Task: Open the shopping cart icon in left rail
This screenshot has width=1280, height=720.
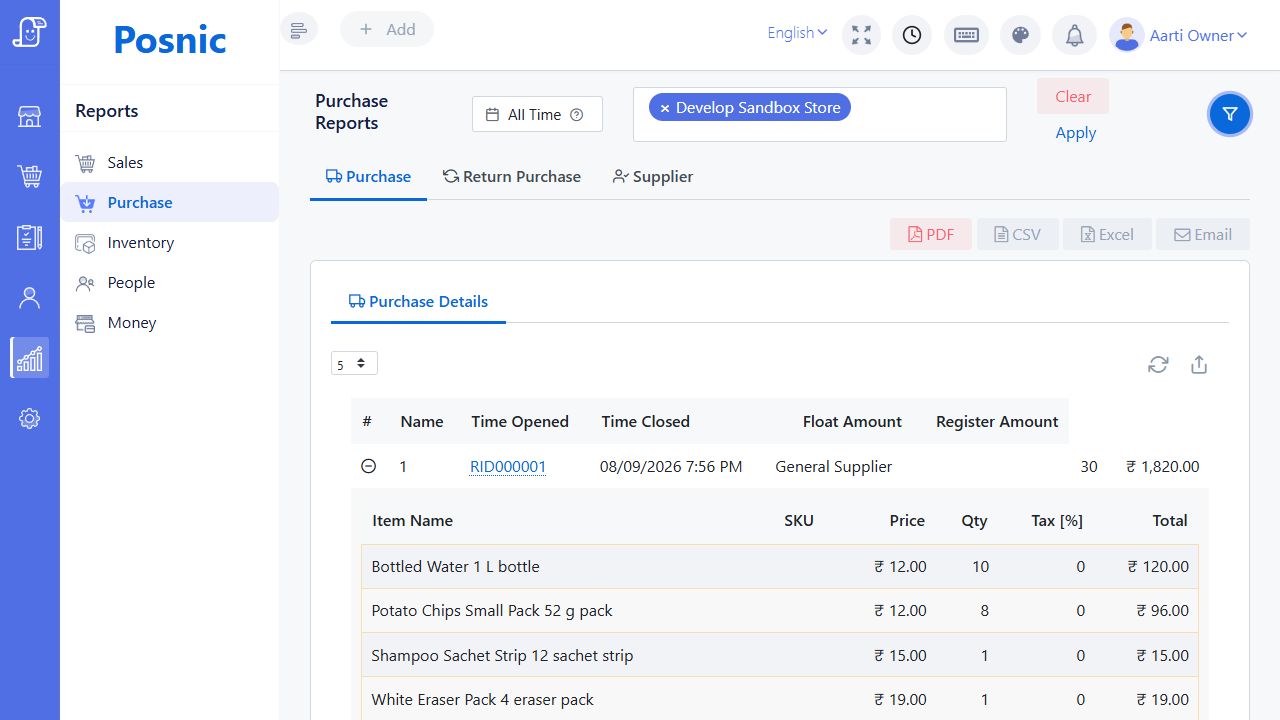Action: point(29,177)
